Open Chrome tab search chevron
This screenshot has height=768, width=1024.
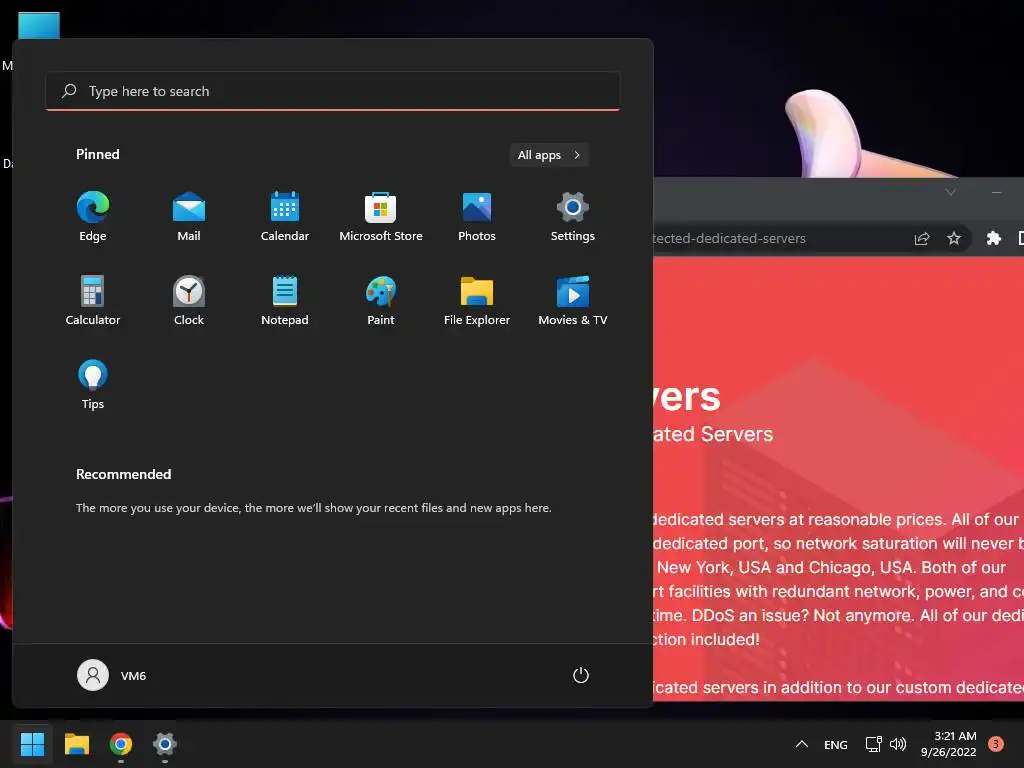[x=950, y=192]
